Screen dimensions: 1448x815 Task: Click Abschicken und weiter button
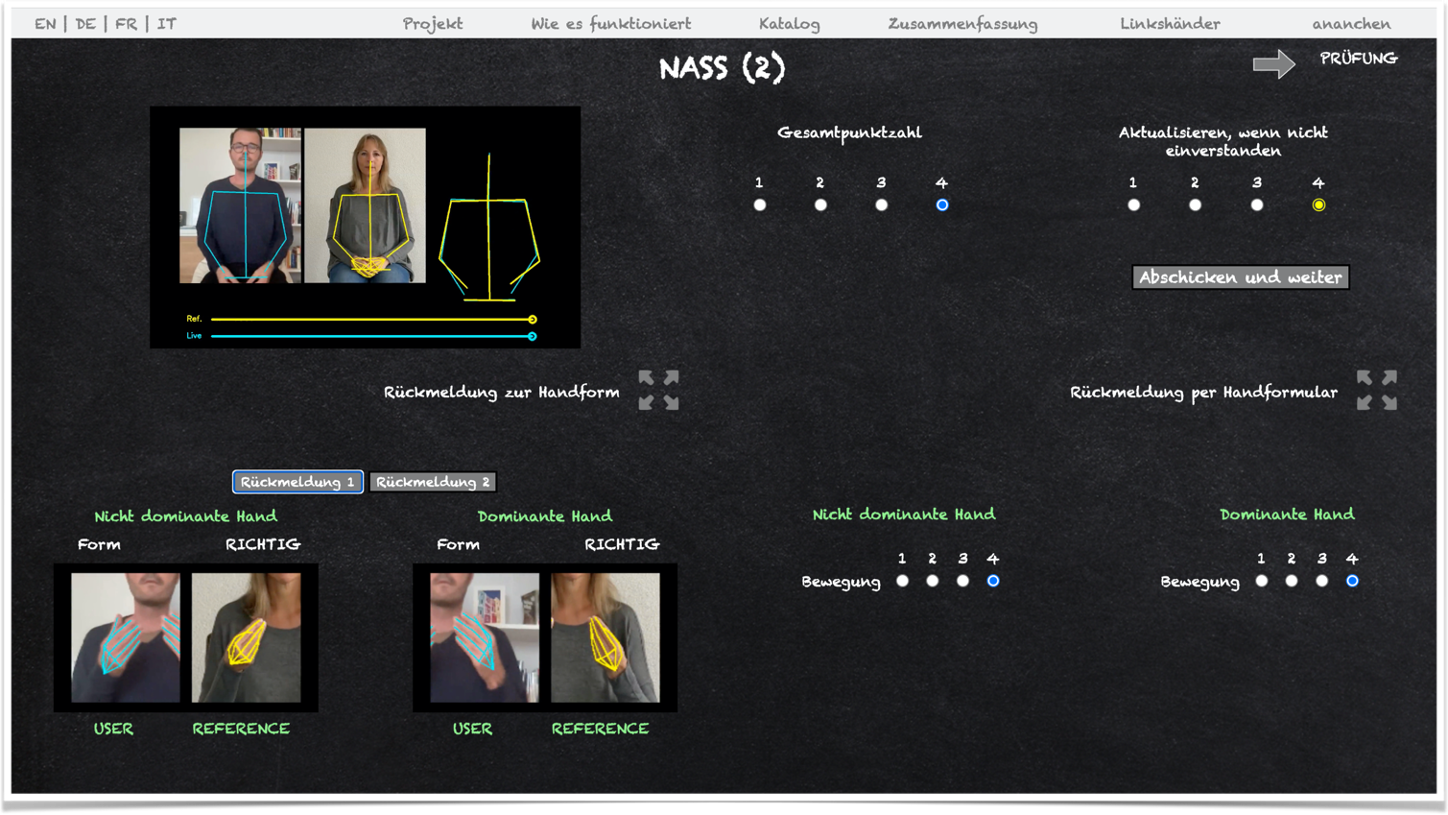1240,277
